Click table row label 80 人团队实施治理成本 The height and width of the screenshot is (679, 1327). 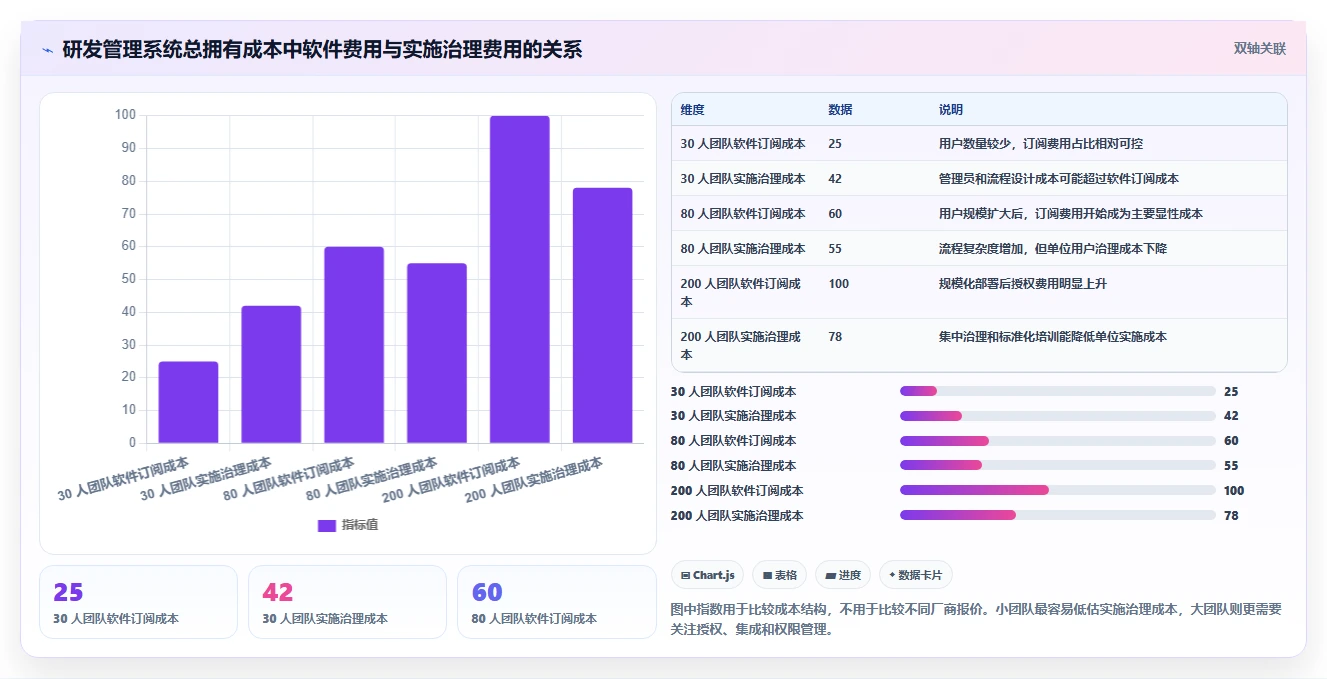pos(743,249)
